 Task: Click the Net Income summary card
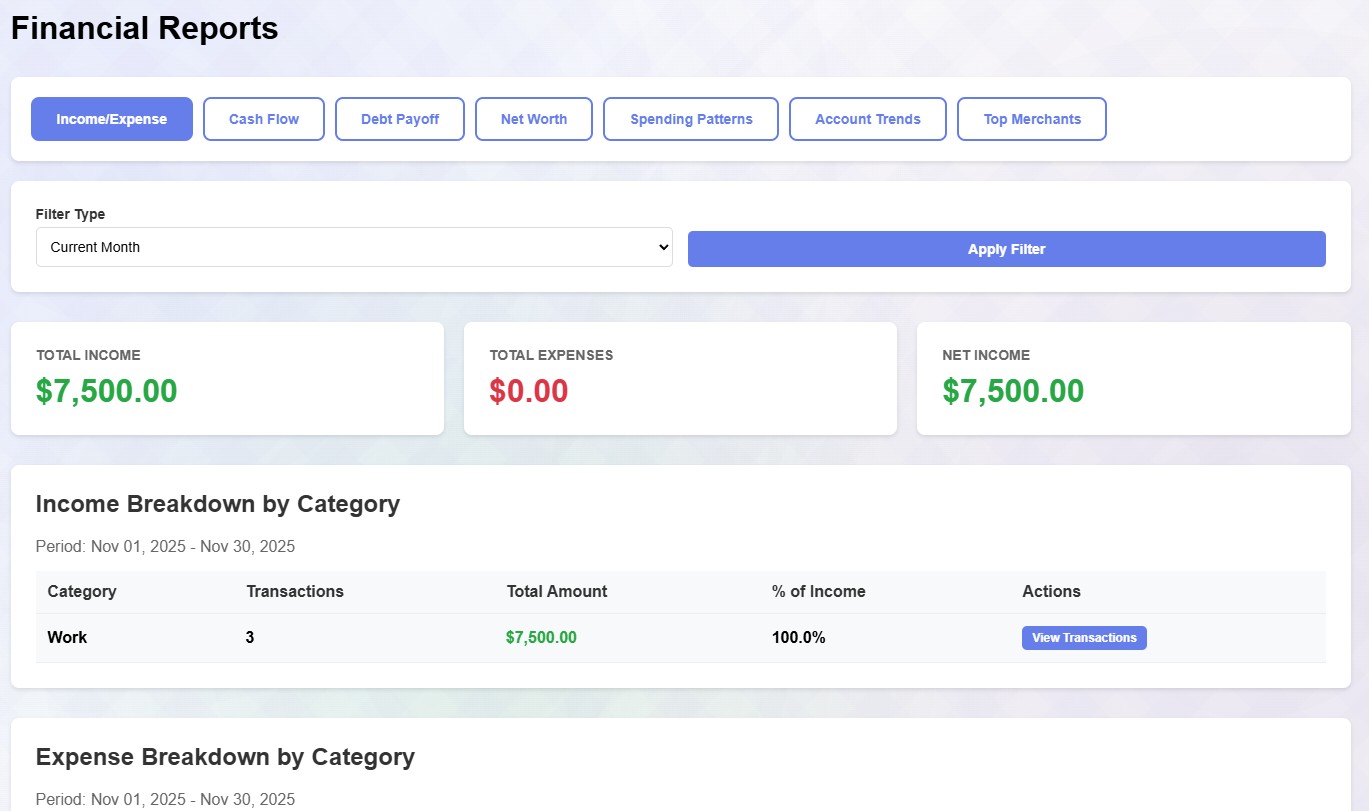tap(1133, 378)
